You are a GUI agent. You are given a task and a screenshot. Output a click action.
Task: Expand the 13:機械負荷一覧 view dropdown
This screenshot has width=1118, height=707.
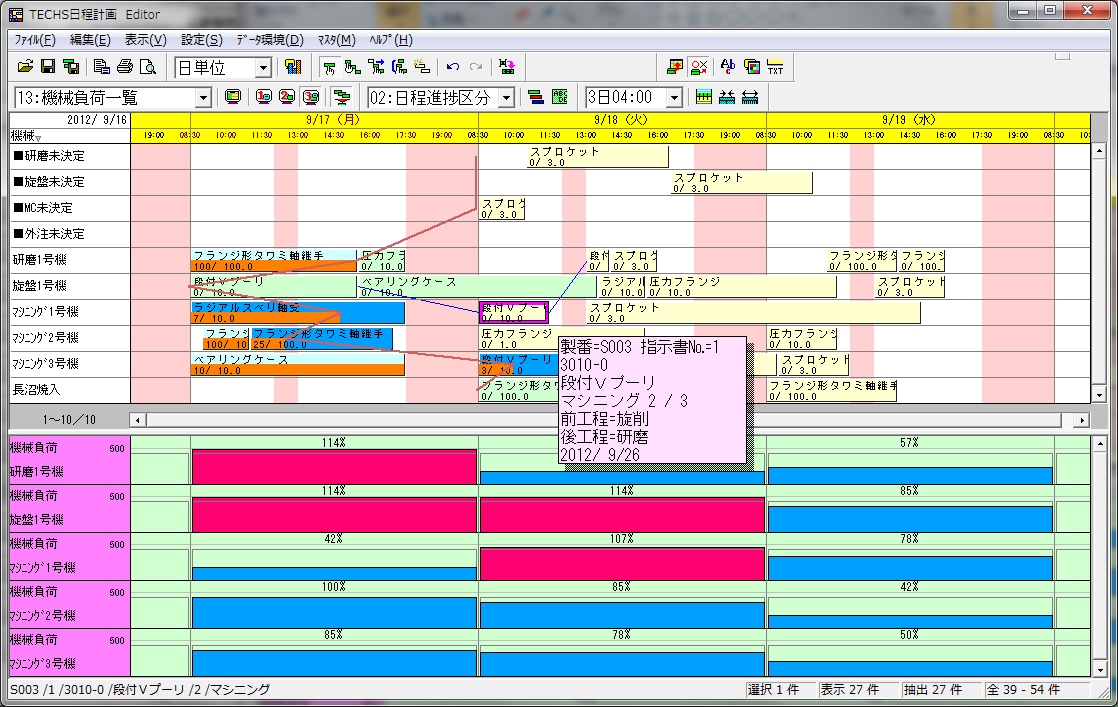(203, 98)
